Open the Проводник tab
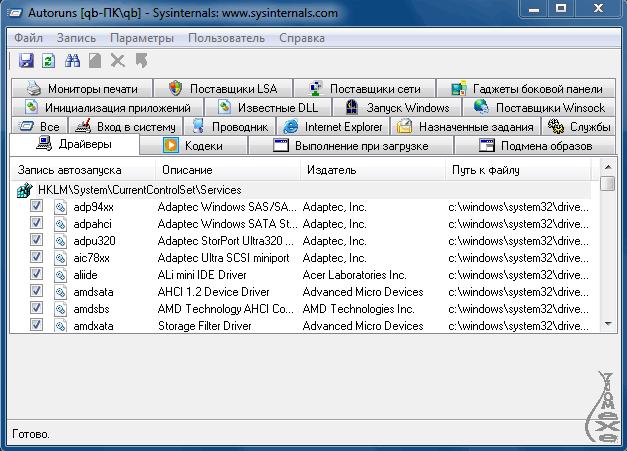The image size is (627, 451). coord(230,127)
